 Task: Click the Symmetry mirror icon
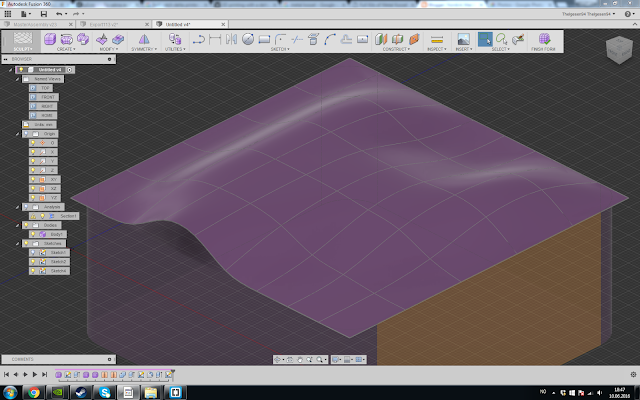144,39
